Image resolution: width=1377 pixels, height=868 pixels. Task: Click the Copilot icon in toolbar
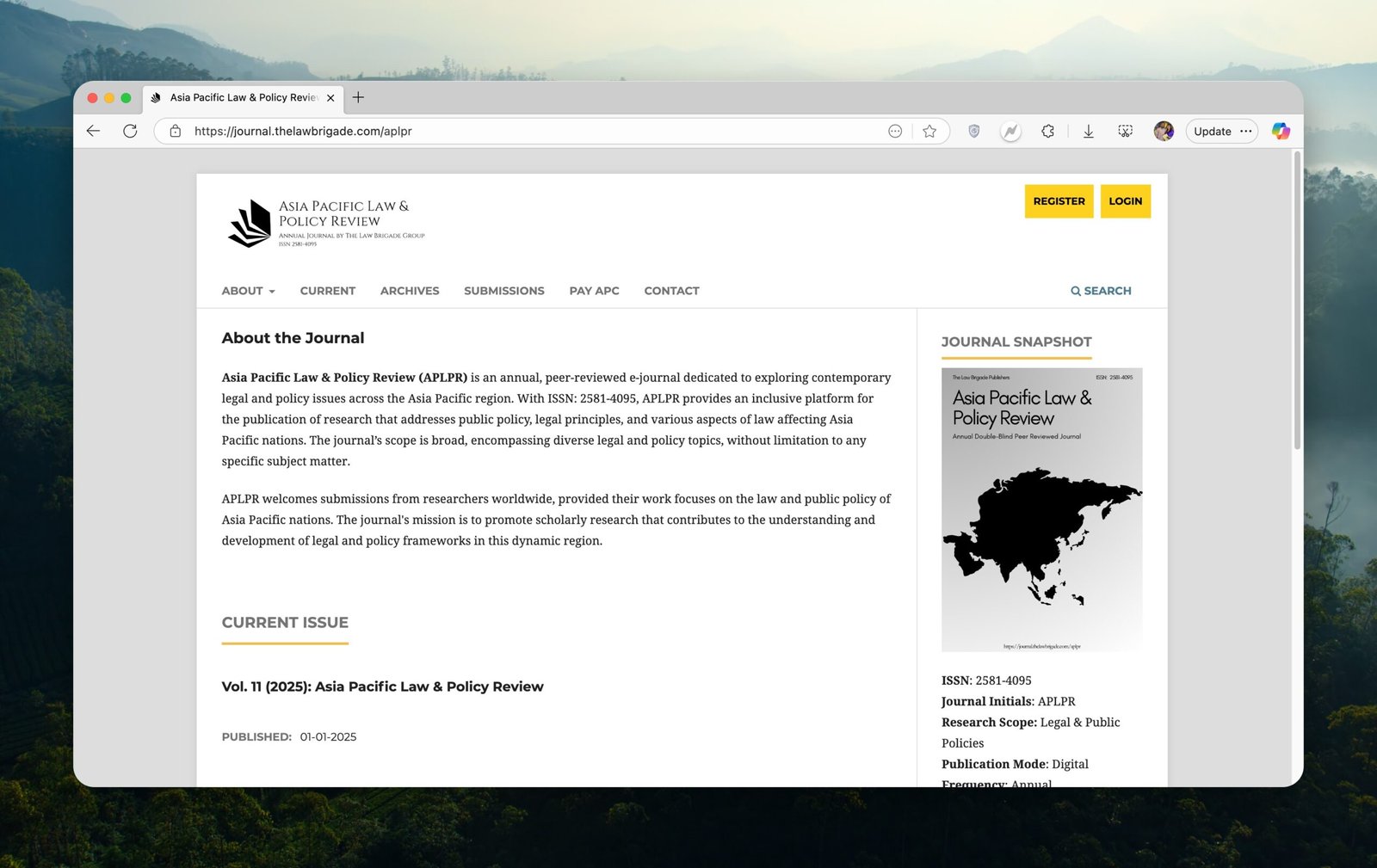1281,131
